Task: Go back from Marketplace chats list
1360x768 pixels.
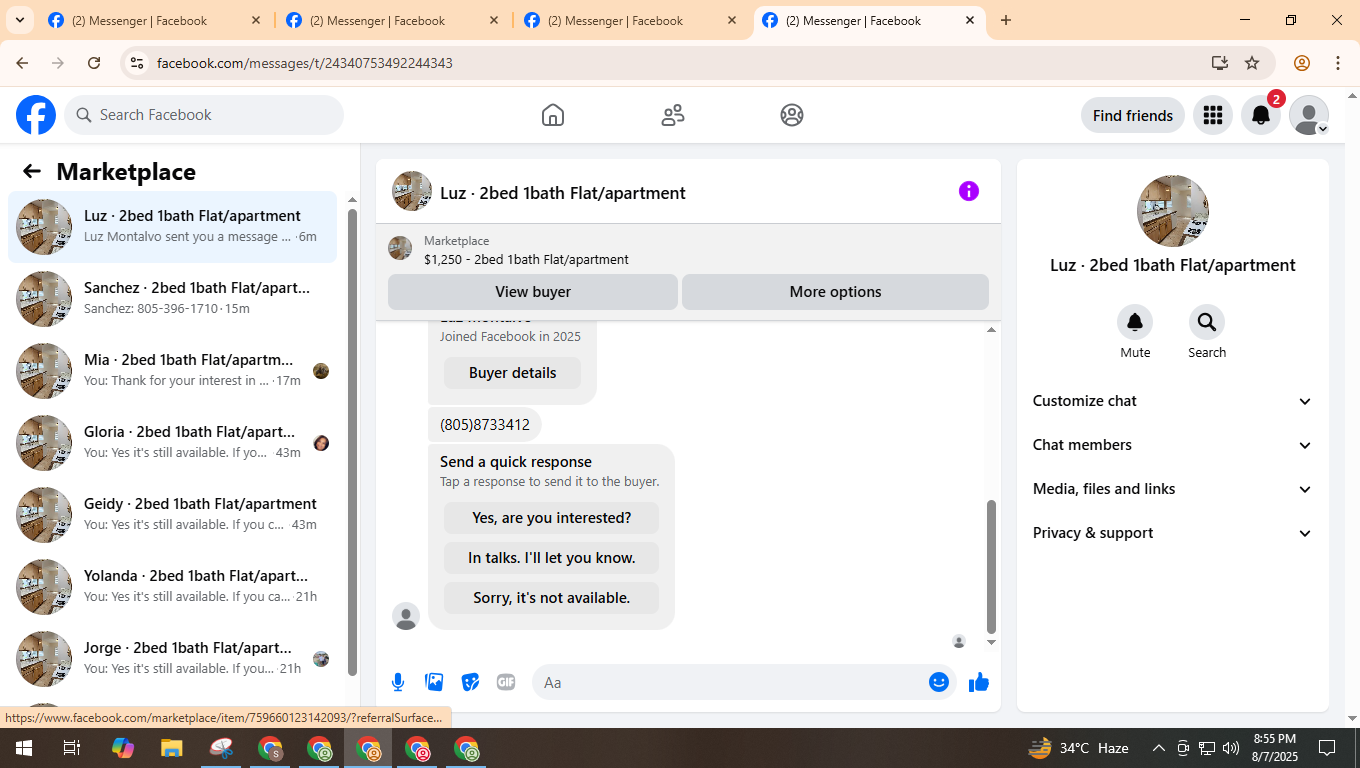Action: [32, 171]
